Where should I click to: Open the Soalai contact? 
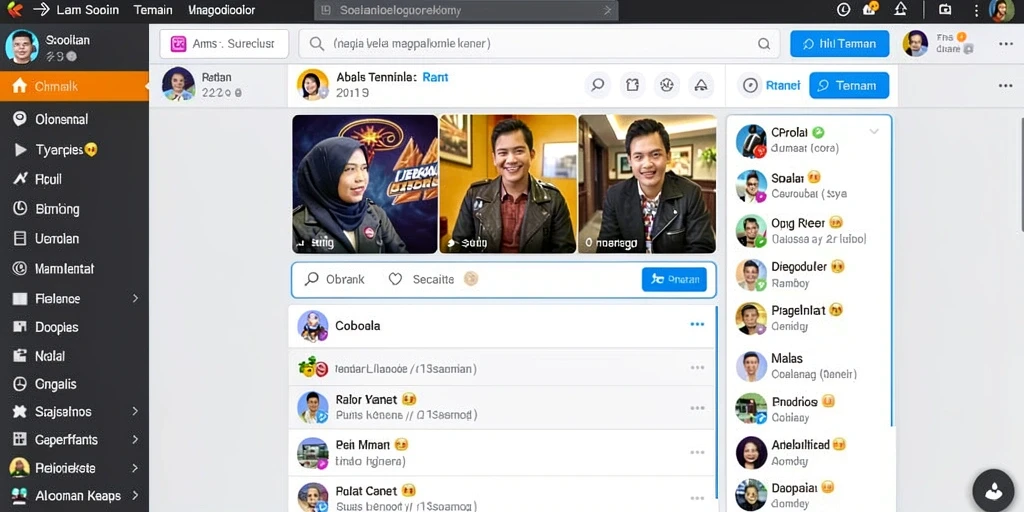click(808, 185)
